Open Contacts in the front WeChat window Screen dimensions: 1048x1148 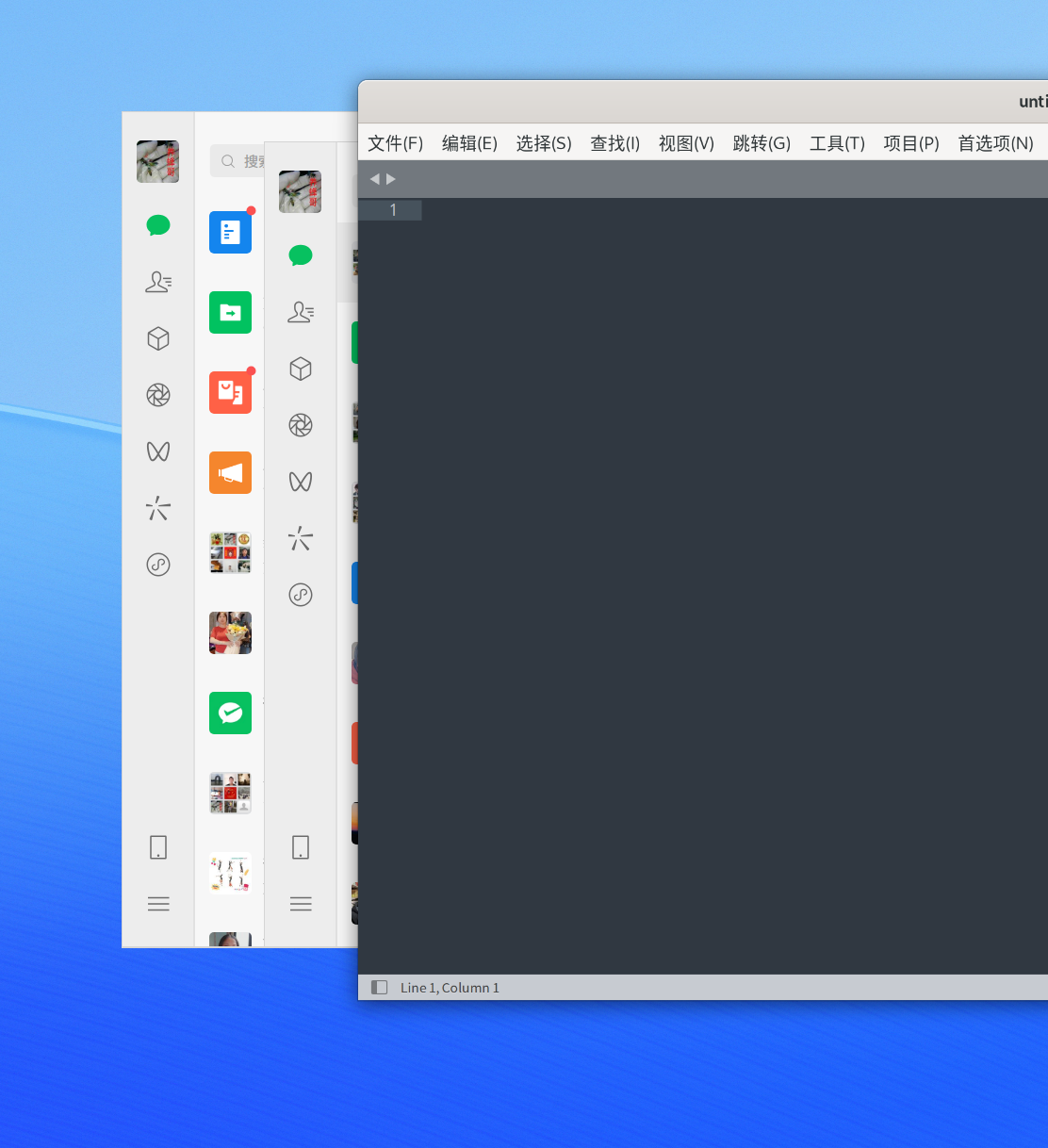tap(301, 312)
